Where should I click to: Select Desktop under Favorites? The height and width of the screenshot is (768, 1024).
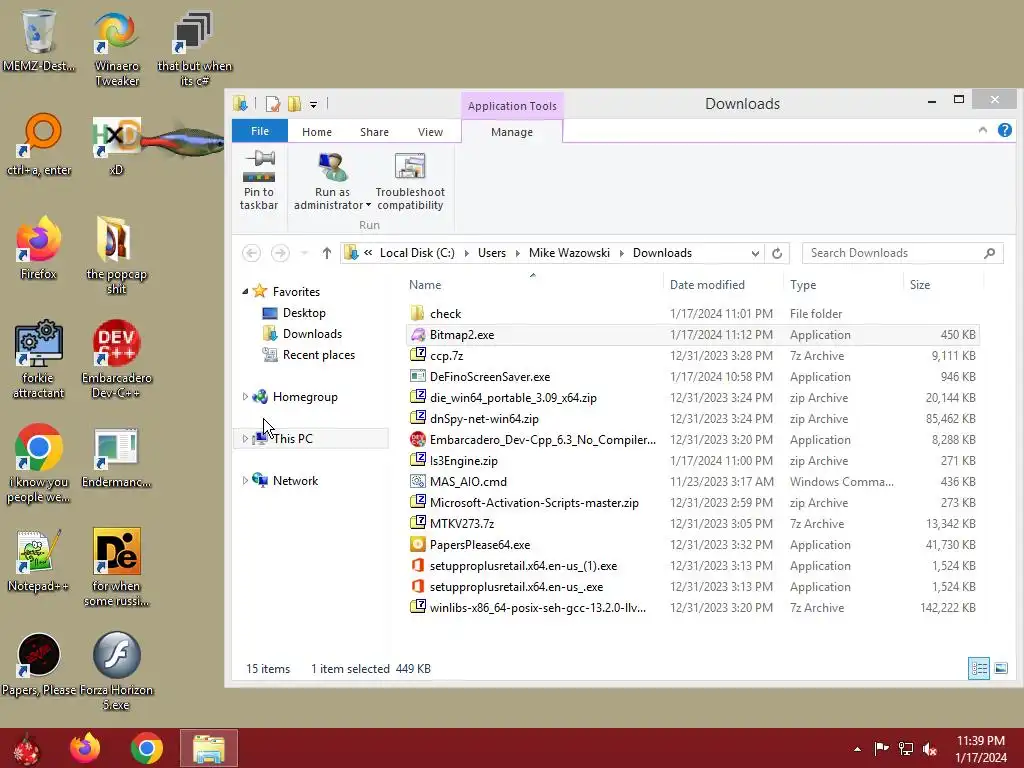pos(304,313)
